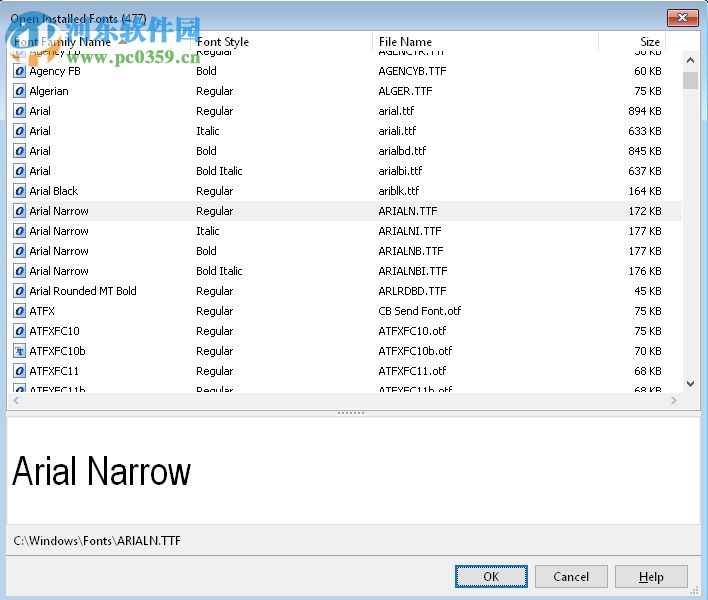Click the file name ariali.ttf

[x=397, y=131]
